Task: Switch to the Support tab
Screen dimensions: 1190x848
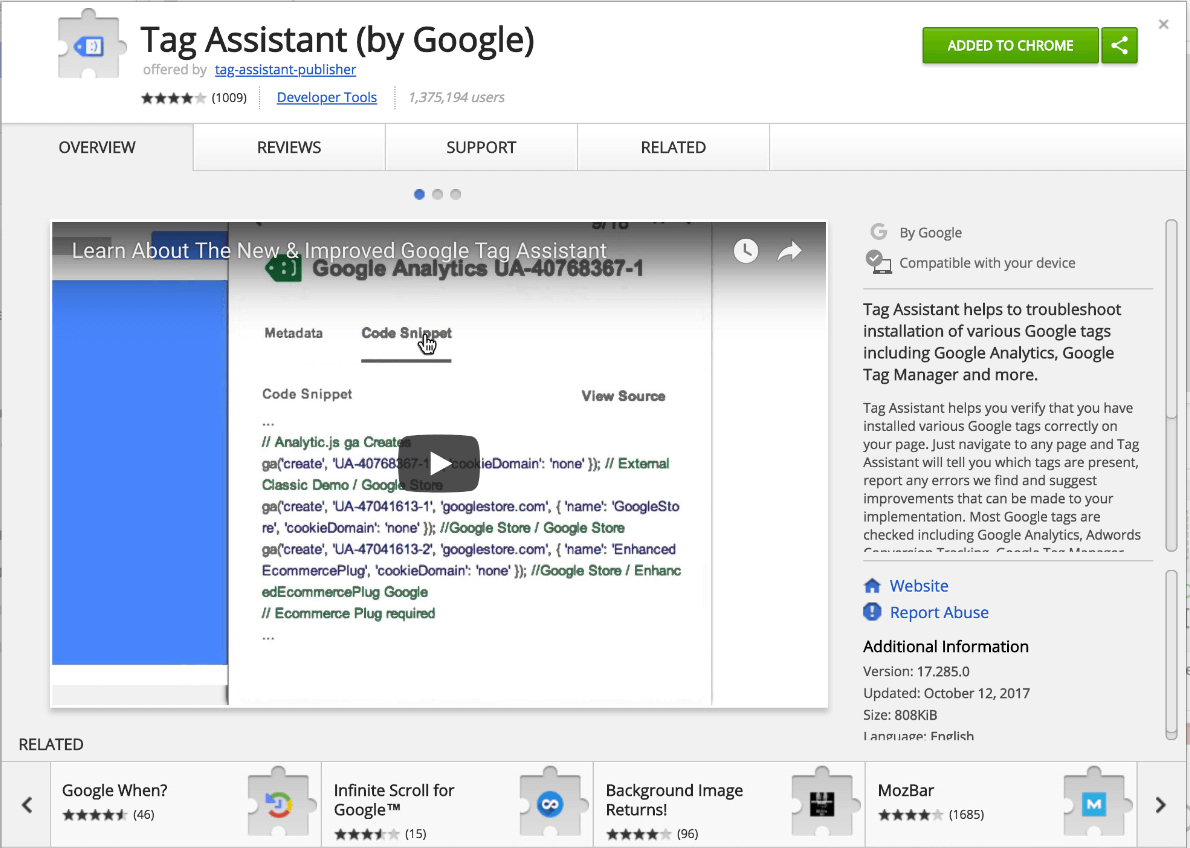Action: point(481,147)
